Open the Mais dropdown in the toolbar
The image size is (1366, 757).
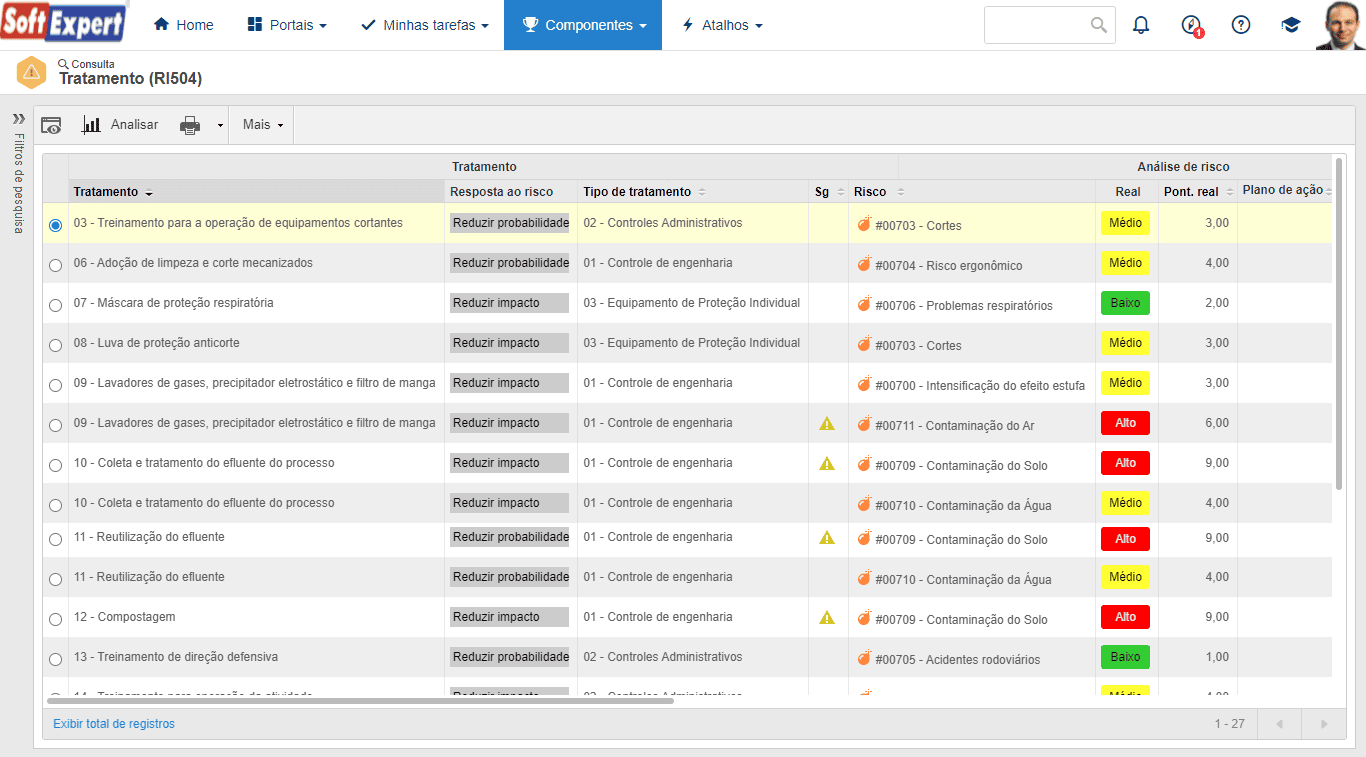(x=263, y=125)
